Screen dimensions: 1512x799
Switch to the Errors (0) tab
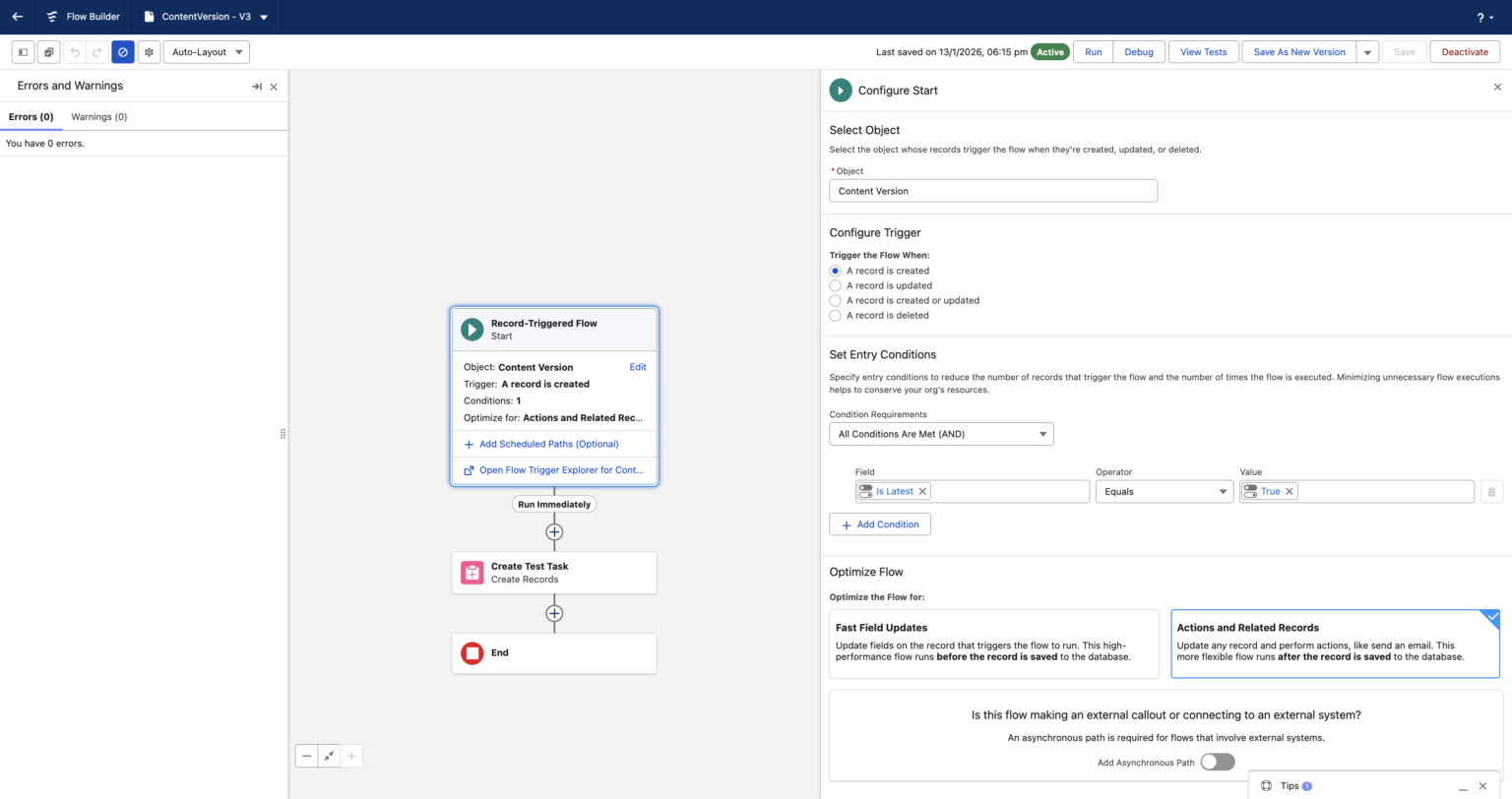[31, 117]
